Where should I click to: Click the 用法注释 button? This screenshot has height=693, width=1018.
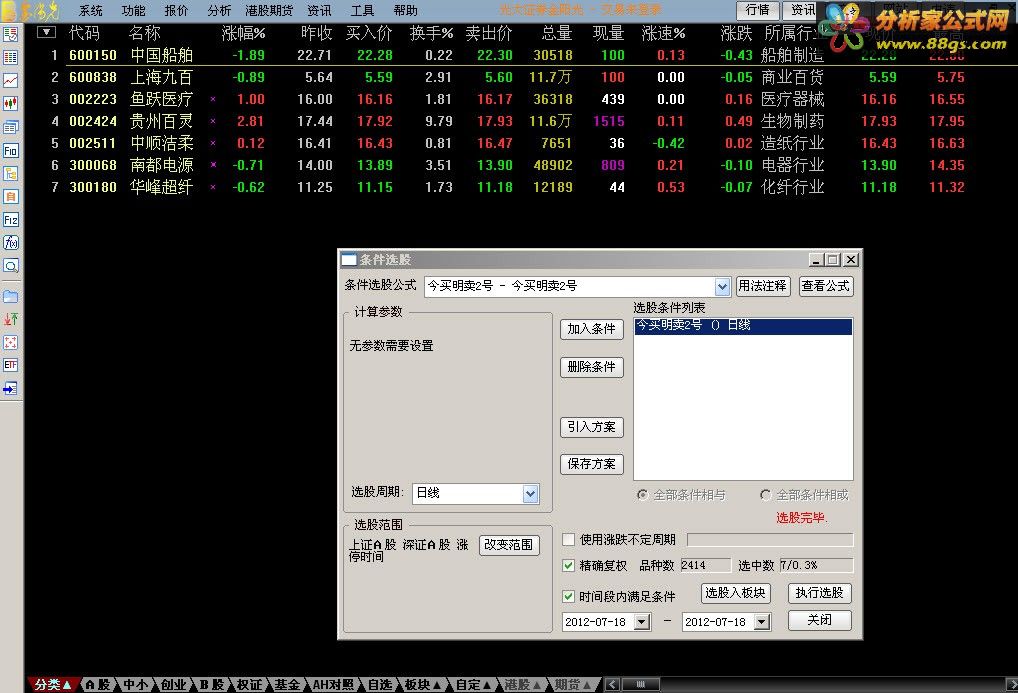pos(762,286)
